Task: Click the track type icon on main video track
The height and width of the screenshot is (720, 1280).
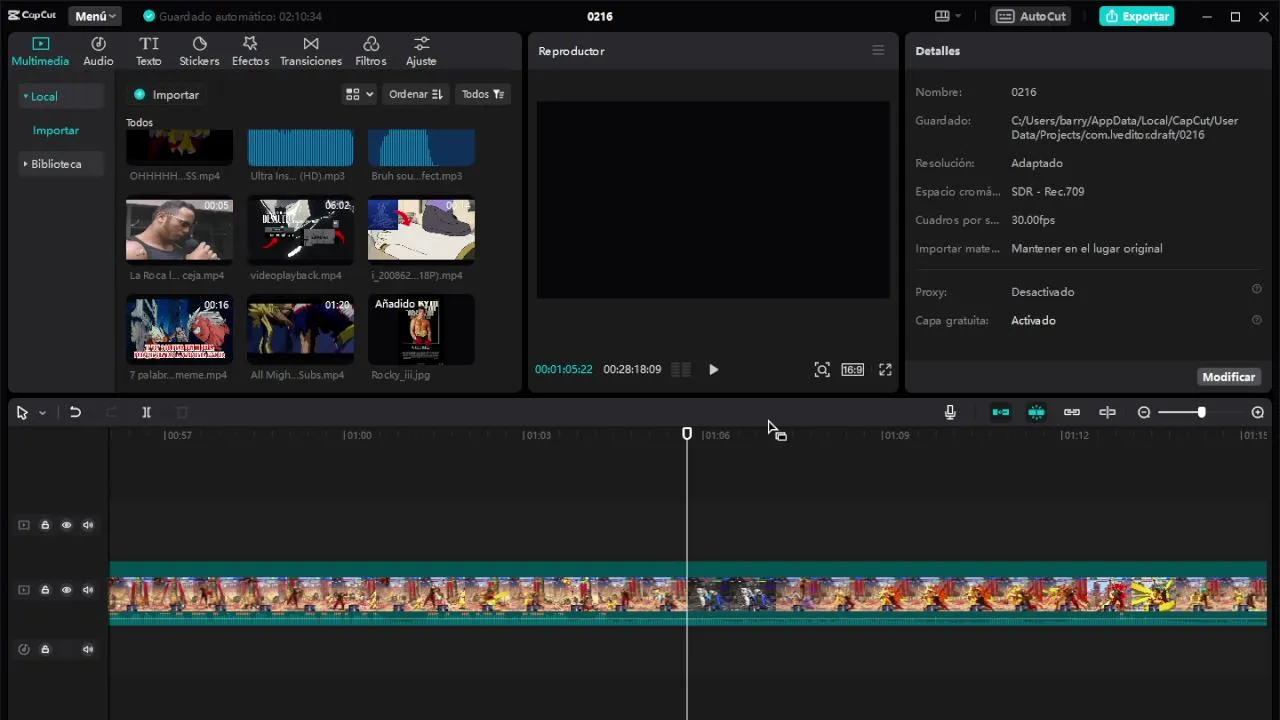Action: [x=24, y=590]
